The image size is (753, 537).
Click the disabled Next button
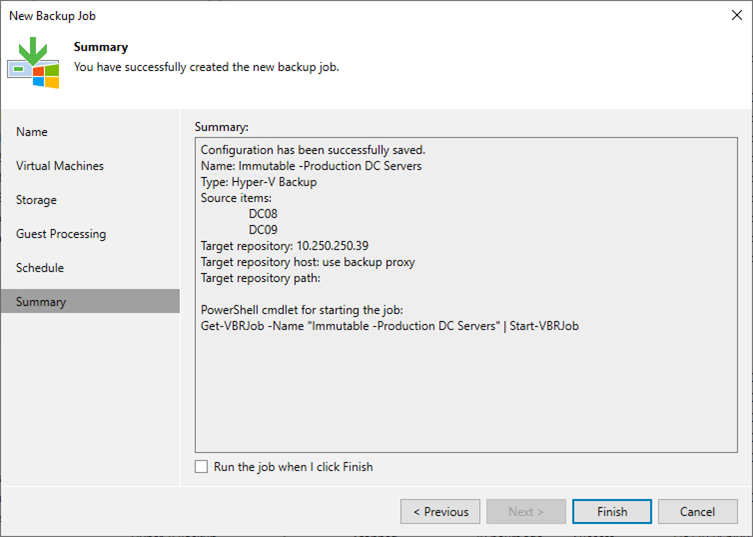[x=526, y=512]
